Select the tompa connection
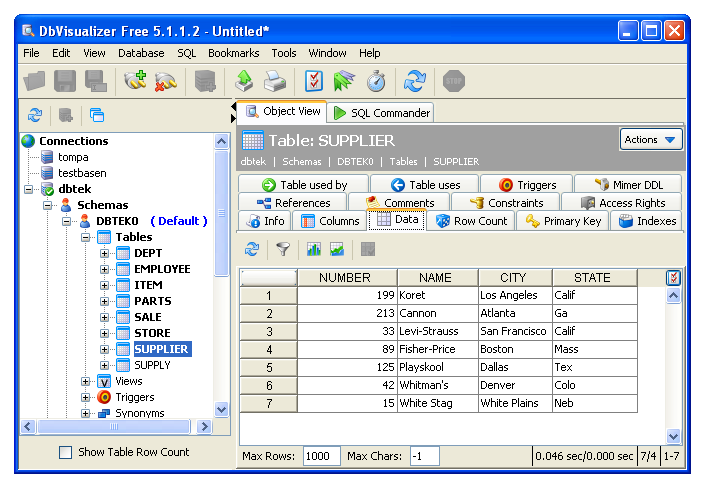 point(73,157)
